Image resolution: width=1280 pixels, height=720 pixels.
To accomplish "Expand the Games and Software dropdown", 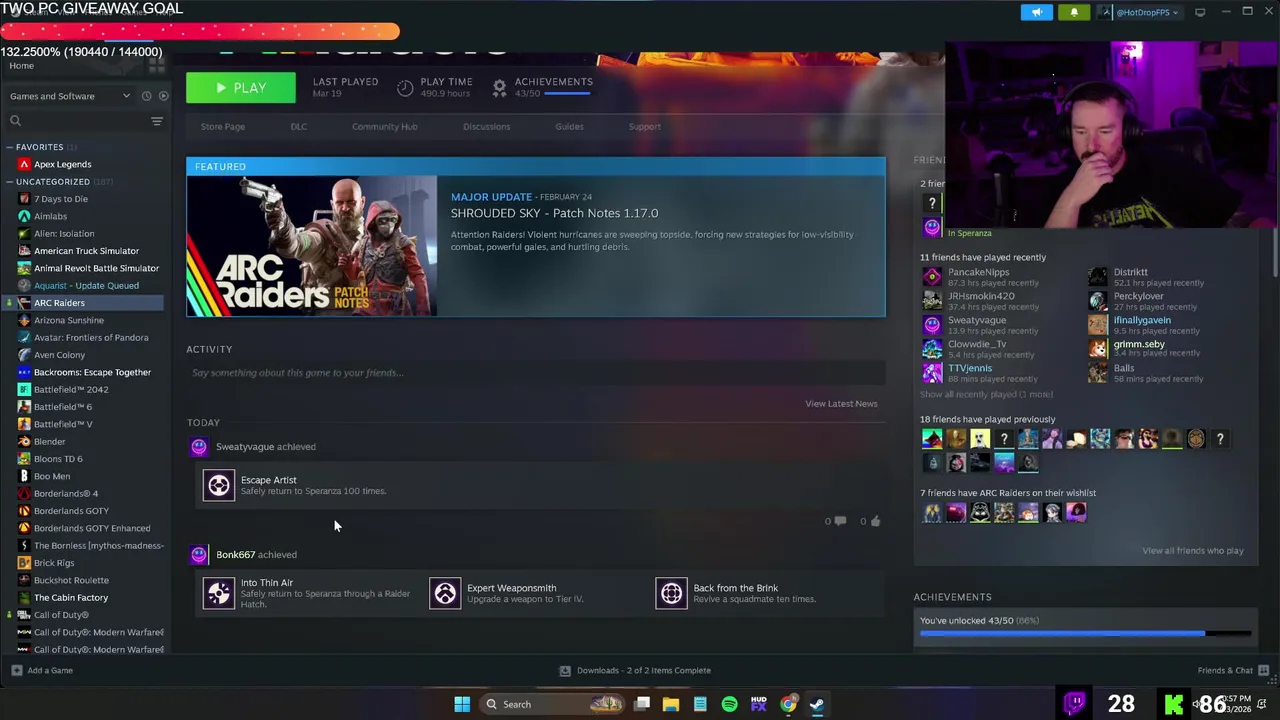I will point(70,96).
